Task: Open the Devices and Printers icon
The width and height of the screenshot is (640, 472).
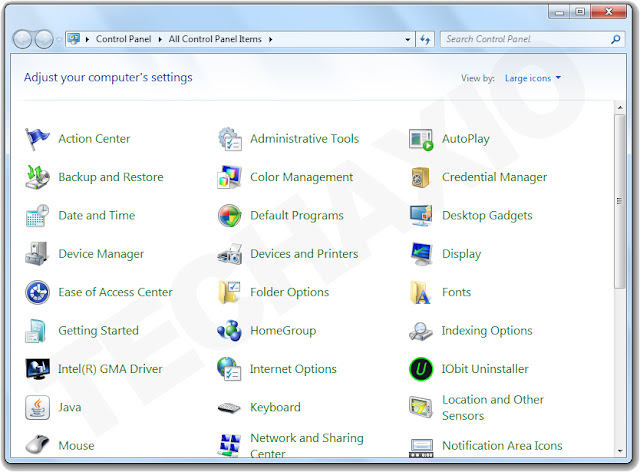Action: 229,254
